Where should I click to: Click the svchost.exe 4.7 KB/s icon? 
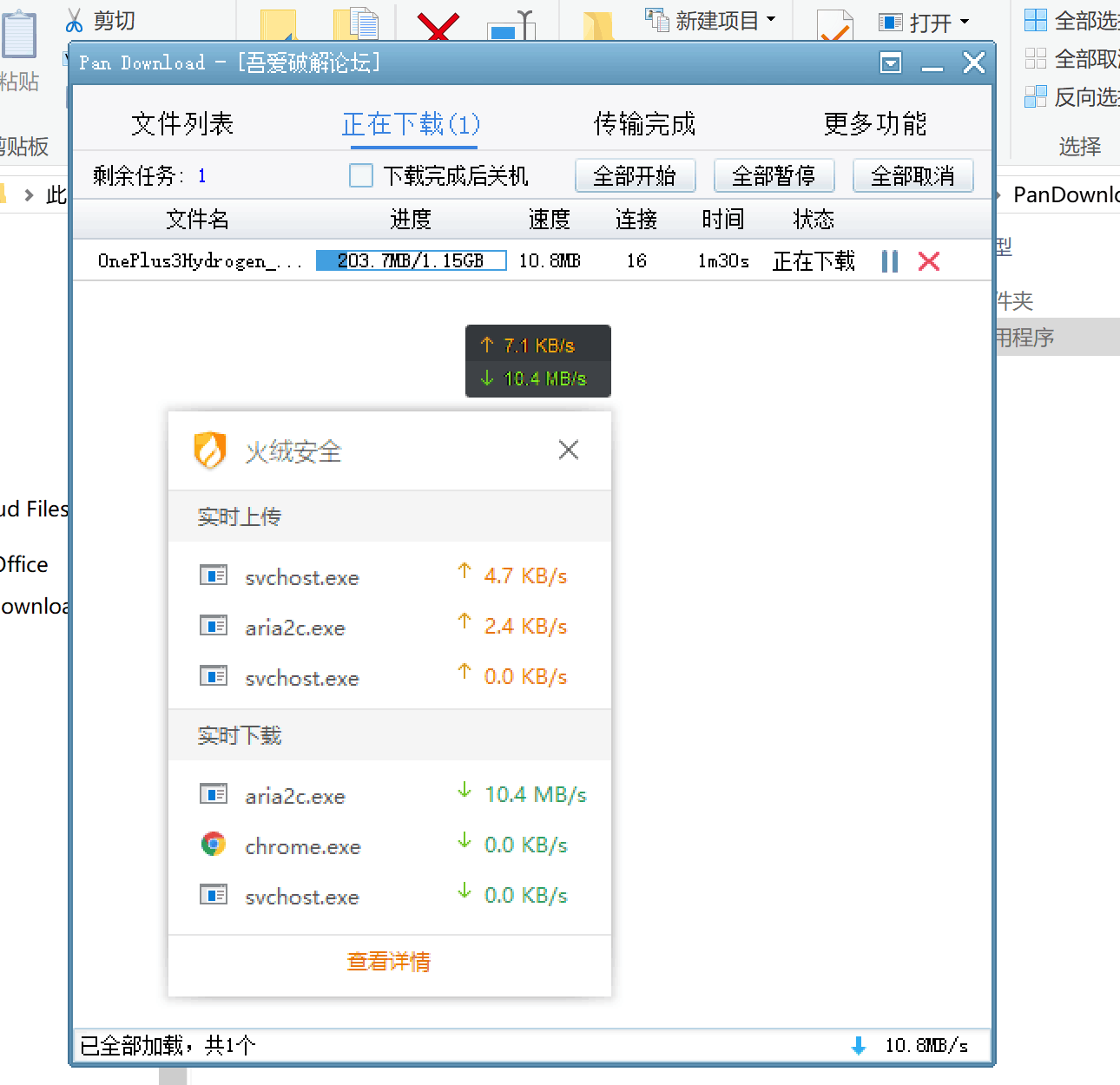pyautogui.click(x=214, y=575)
